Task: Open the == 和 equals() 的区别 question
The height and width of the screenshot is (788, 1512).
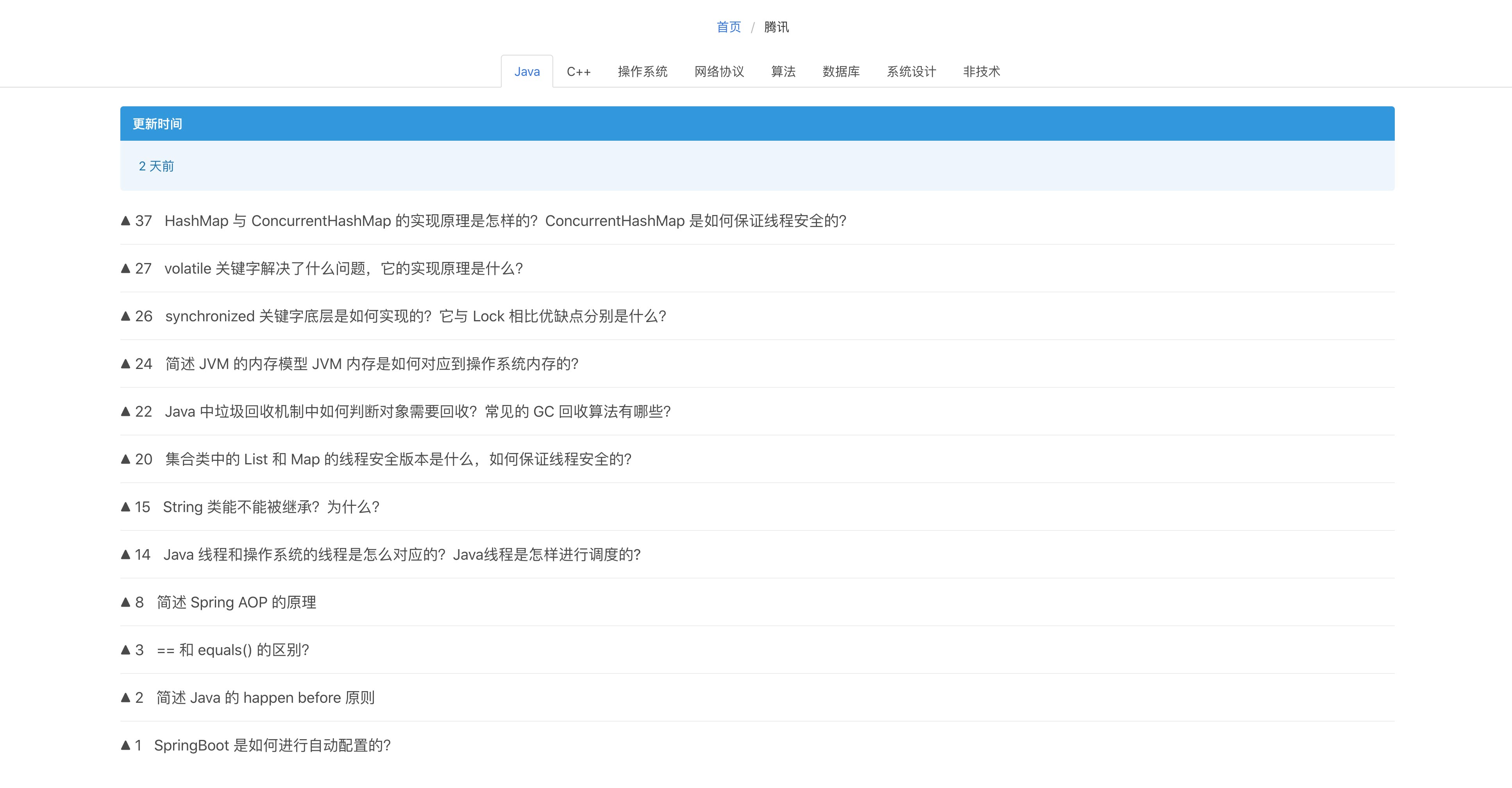Action: 232,650
